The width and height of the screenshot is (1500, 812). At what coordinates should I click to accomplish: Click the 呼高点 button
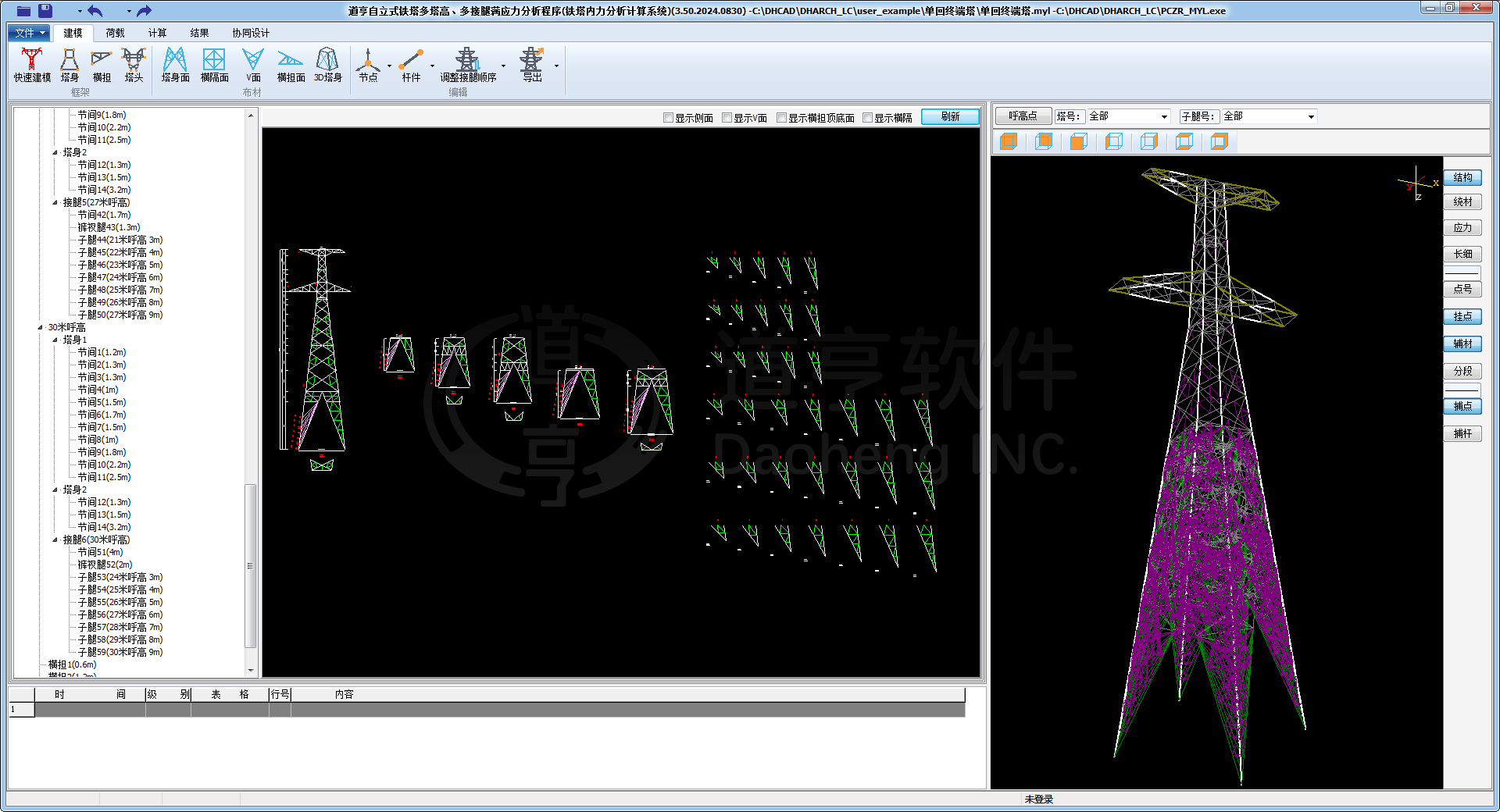(x=1023, y=116)
